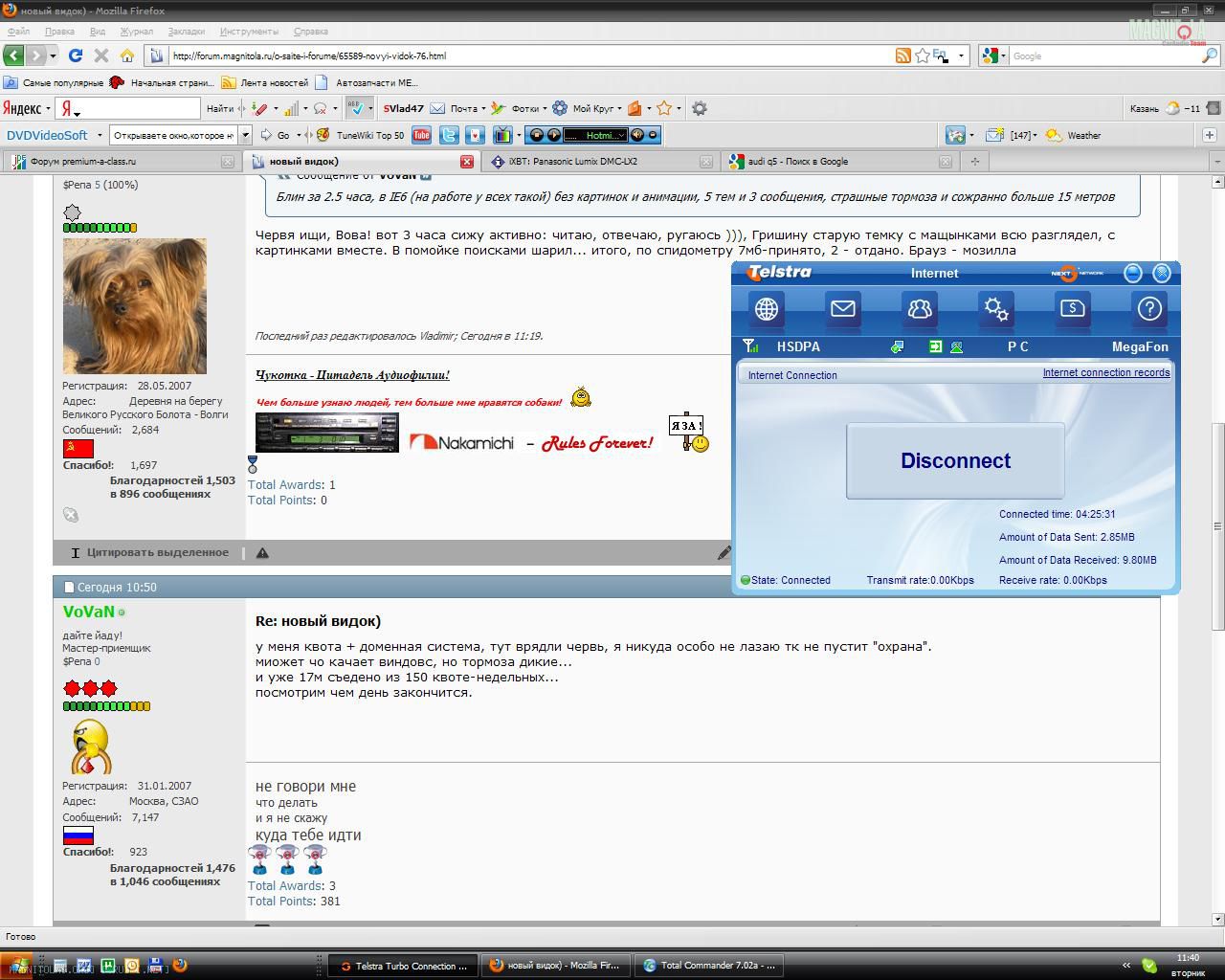Click the Disconnect button in Telstra
1225x980 pixels.
point(955,460)
